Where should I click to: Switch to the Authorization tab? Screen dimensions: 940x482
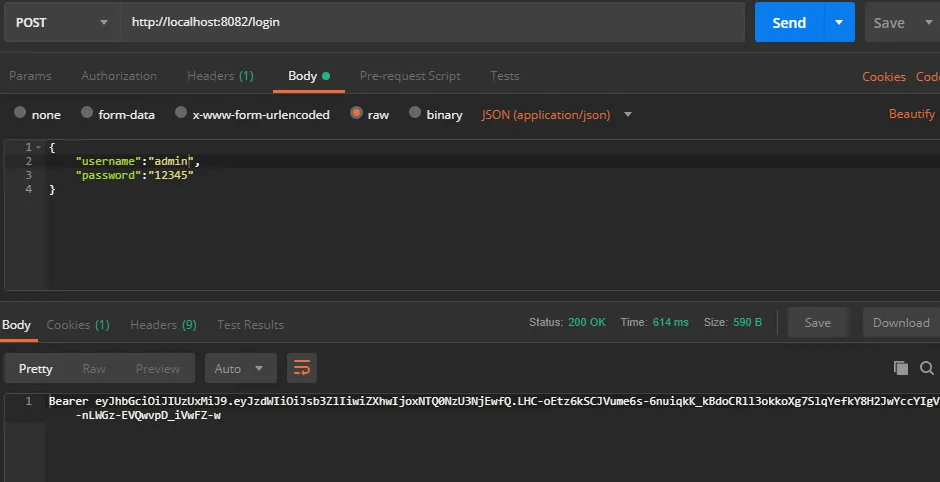(119, 76)
